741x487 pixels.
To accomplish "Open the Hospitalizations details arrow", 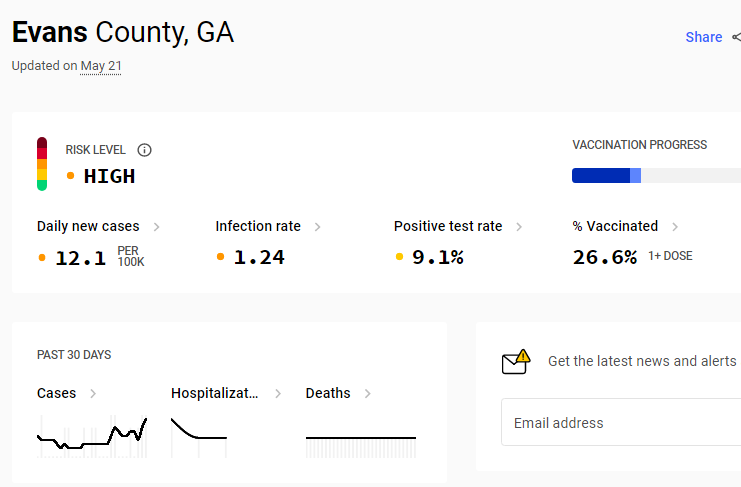I will (278, 393).
